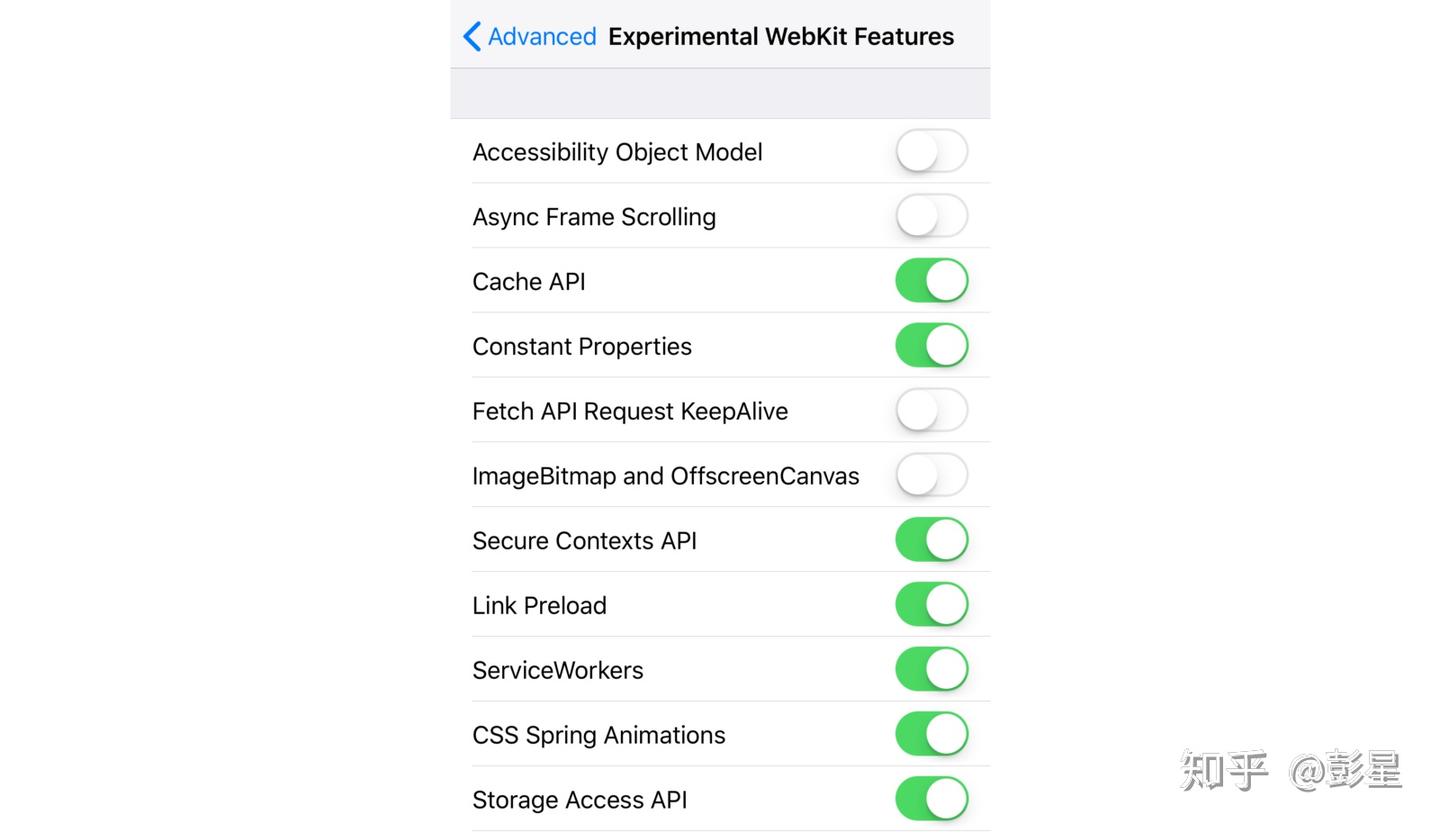
Task: Enable Async Frame Scrolling
Action: 931,216
